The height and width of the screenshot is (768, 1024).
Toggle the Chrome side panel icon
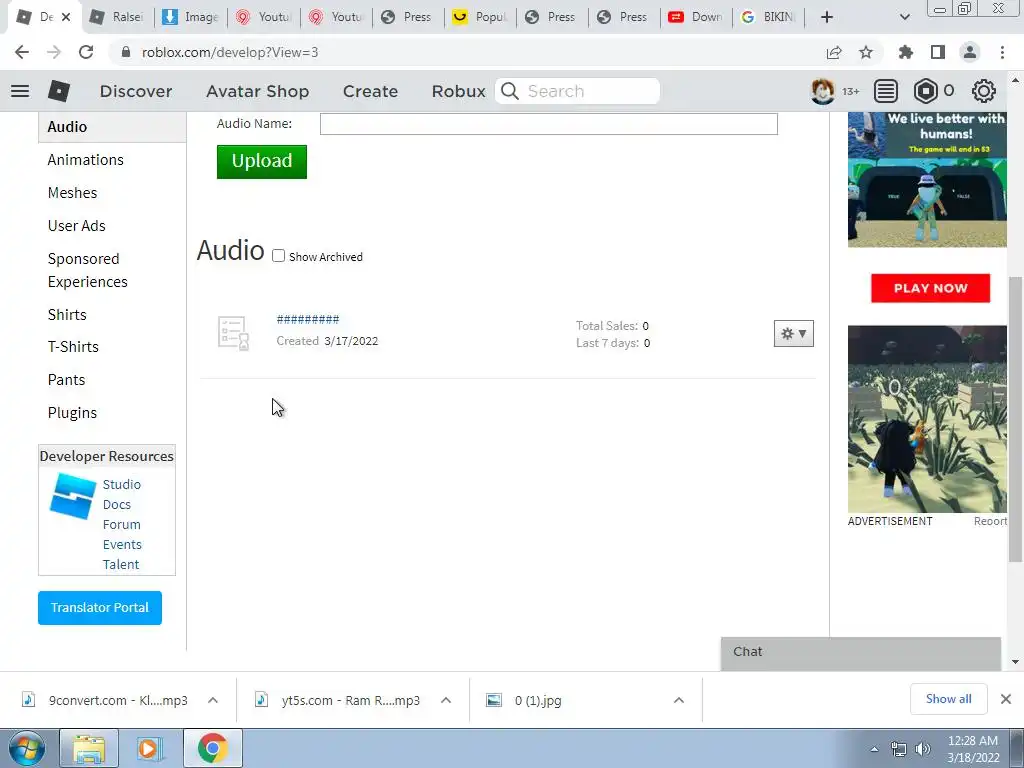938,52
